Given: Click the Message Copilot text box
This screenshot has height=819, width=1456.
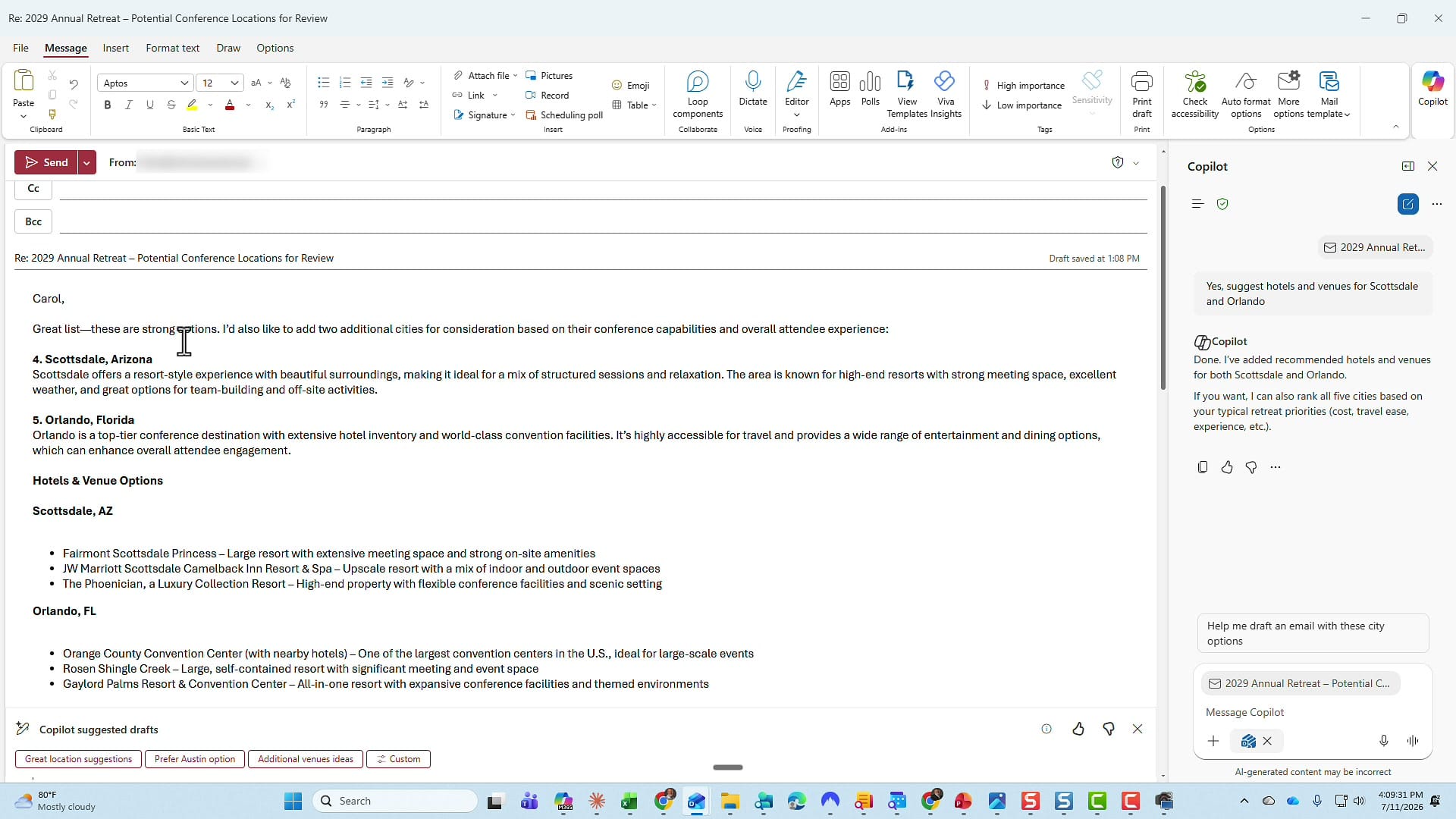Looking at the screenshot, I should coord(1313,712).
